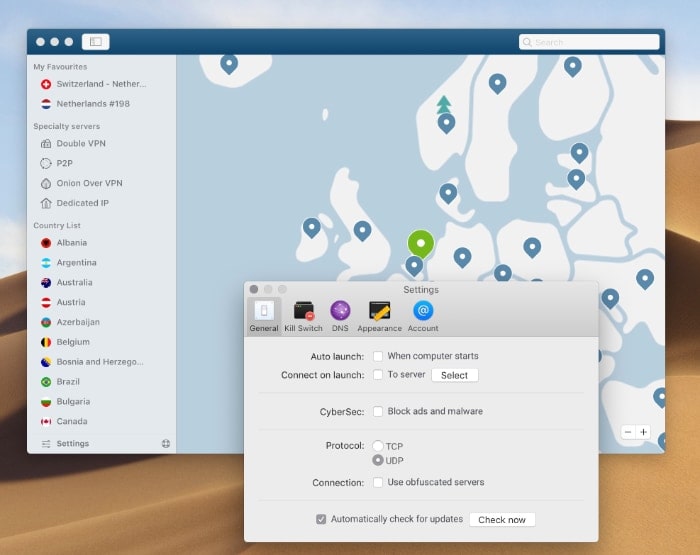The image size is (700, 555).
Task: Enable CyberSec Block ads and malware checkbox
Action: coord(378,411)
